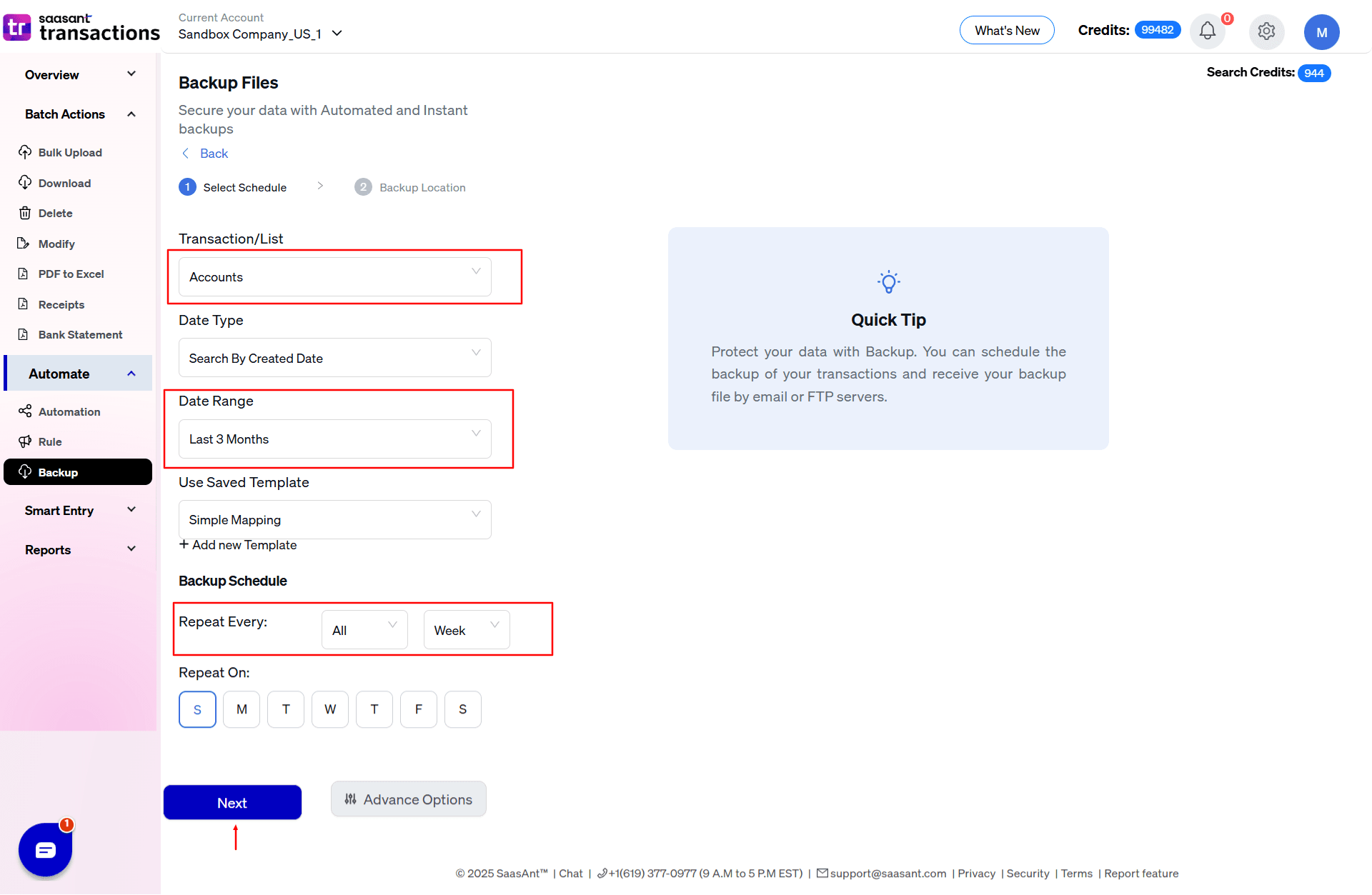Screen dimensions: 1372x895
Task: Toggle Sunday in Repeat On days
Action: [x=197, y=709]
